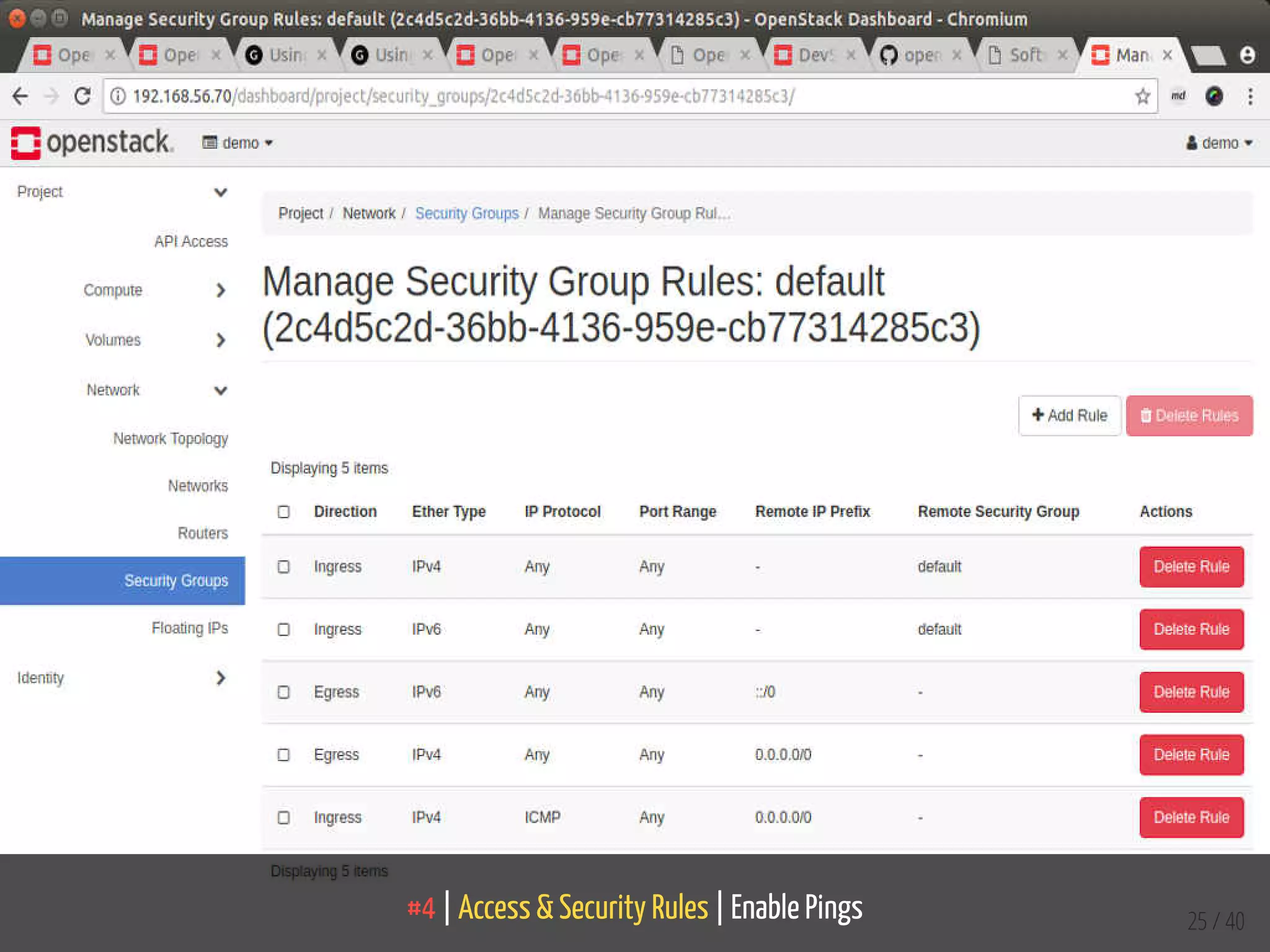Click the browser back arrow
Image resolution: width=1270 pixels, height=952 pixels.
click(x=20, y=96)
